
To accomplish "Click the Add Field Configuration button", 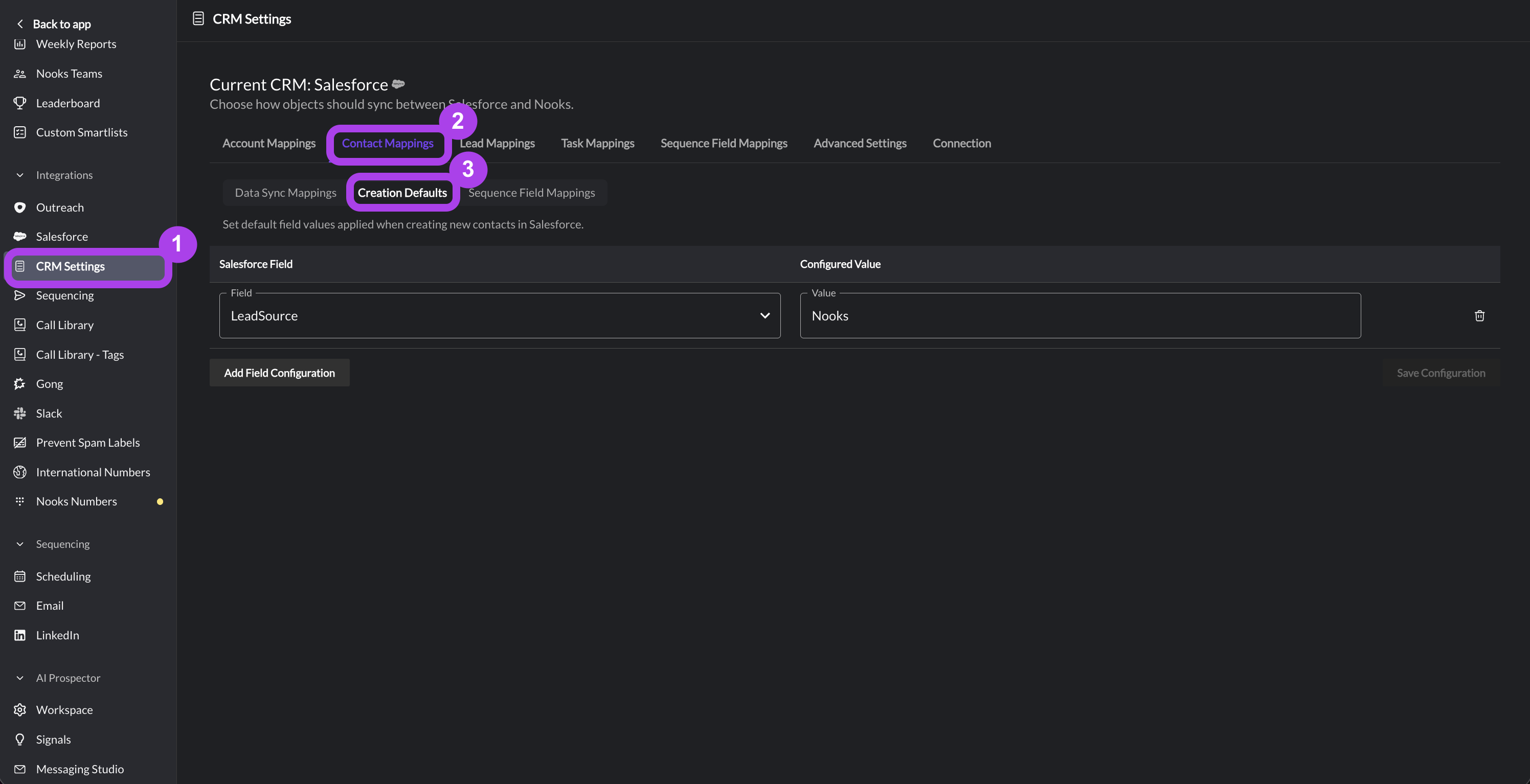I will click(x=279, y=373).
